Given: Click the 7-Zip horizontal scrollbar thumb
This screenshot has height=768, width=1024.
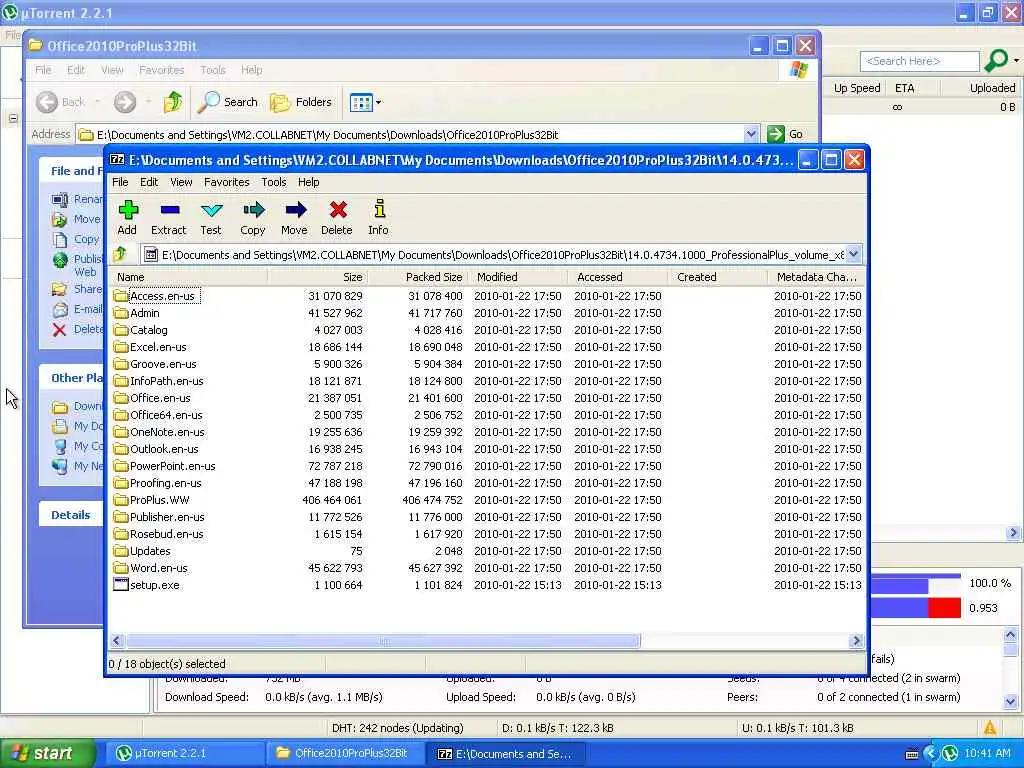Looking at the screenshot, I should [383, 641].
